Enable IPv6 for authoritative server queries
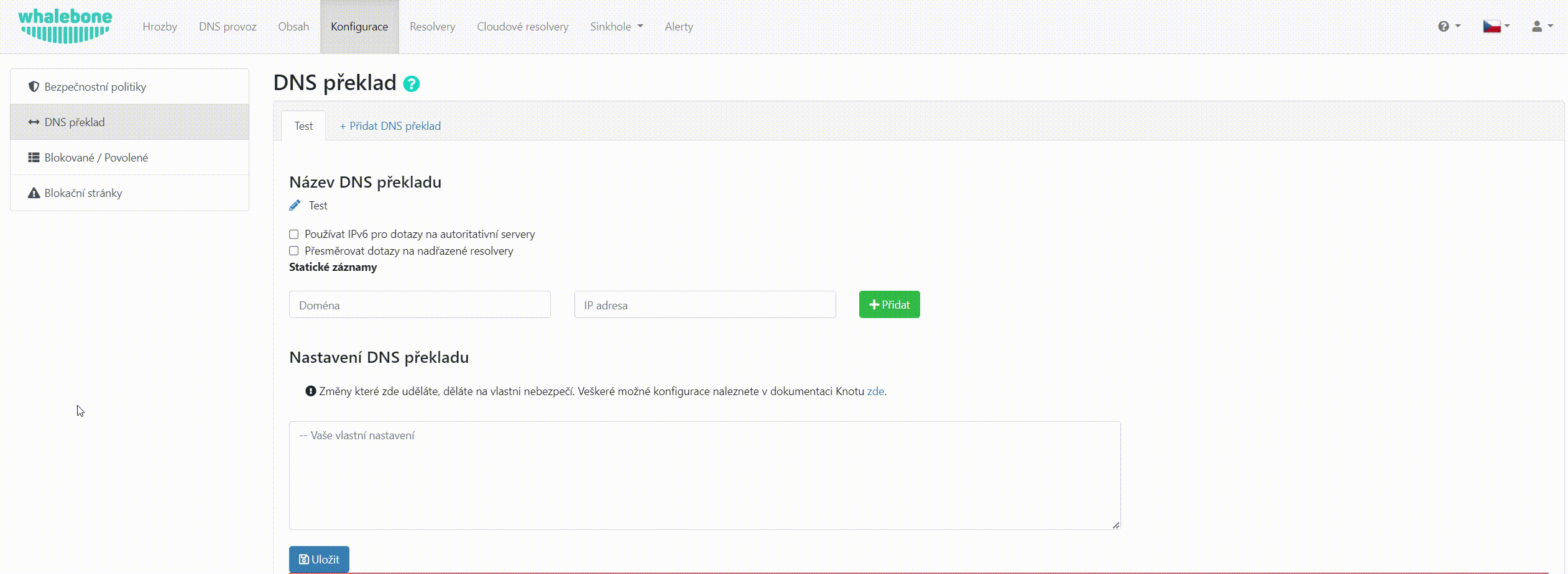Image resolution: width=1568 pixels, height=574 pixels. click(x=293, y=234)
